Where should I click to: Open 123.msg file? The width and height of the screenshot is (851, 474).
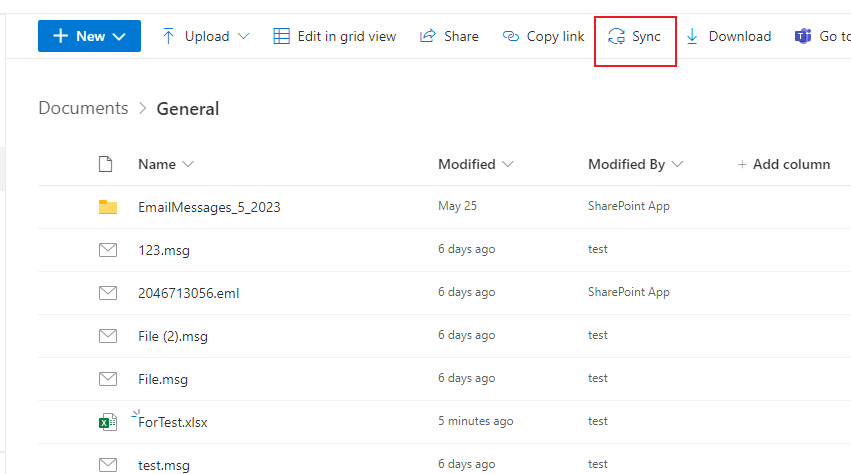[x=164, y=250]
